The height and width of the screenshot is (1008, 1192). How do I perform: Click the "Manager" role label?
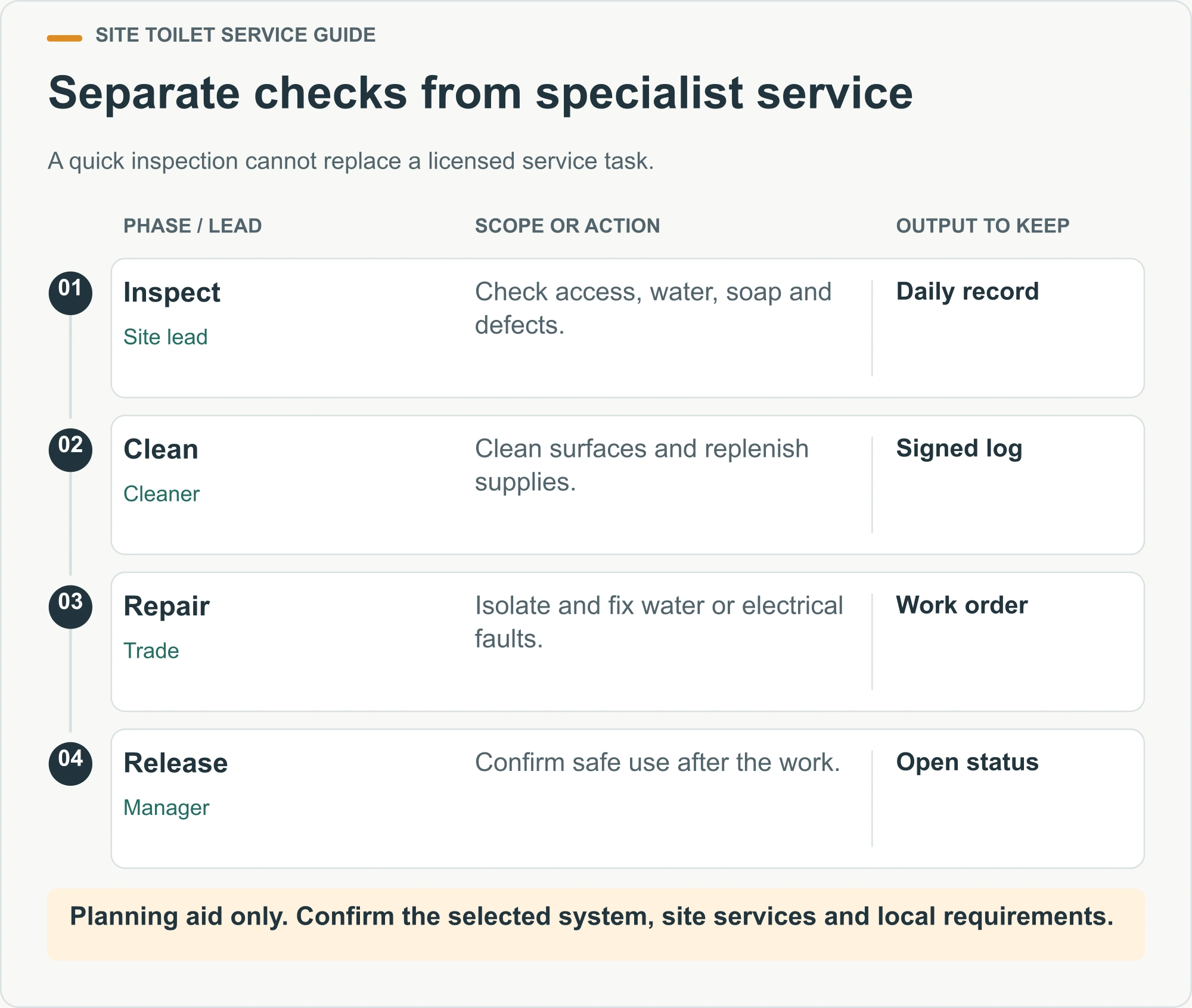coord(166,808)
